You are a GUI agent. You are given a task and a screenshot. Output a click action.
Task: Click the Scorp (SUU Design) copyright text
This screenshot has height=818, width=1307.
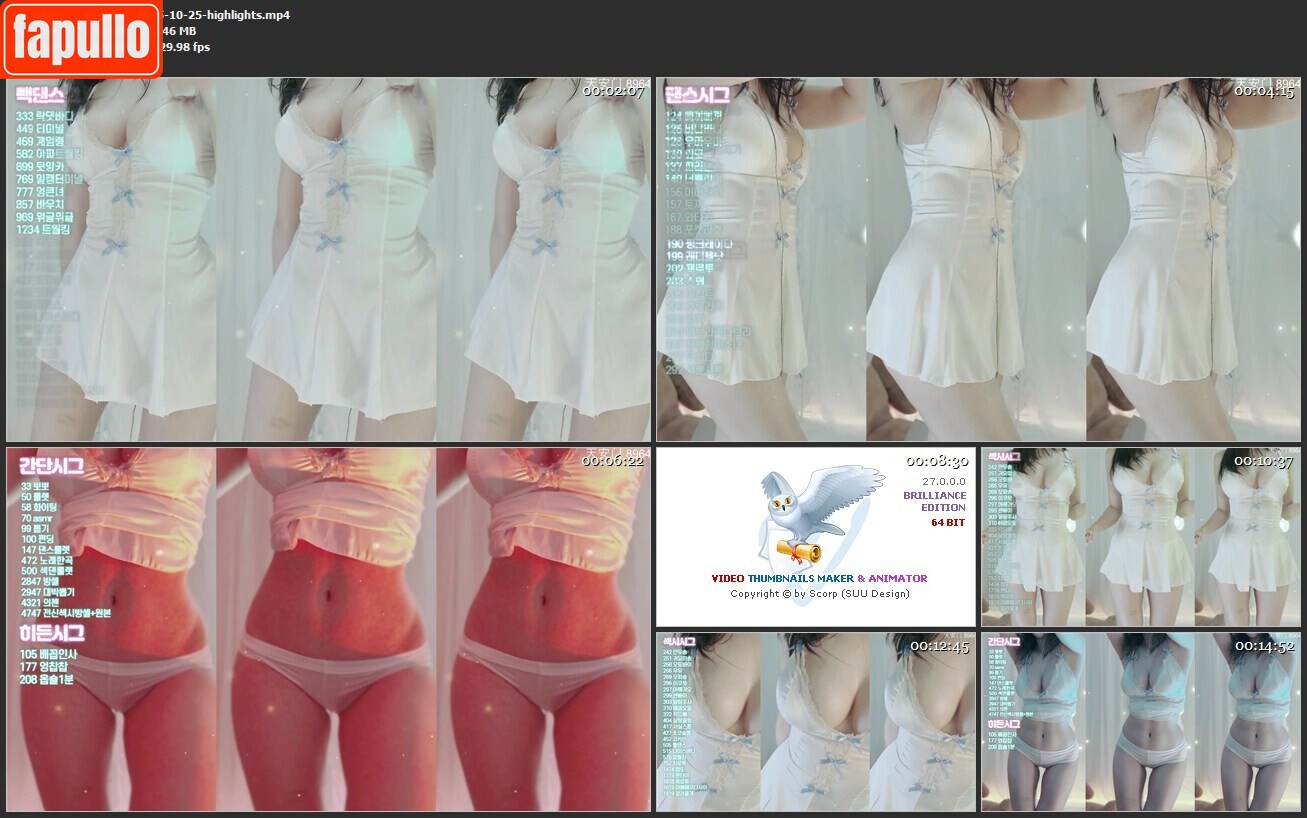819,593
